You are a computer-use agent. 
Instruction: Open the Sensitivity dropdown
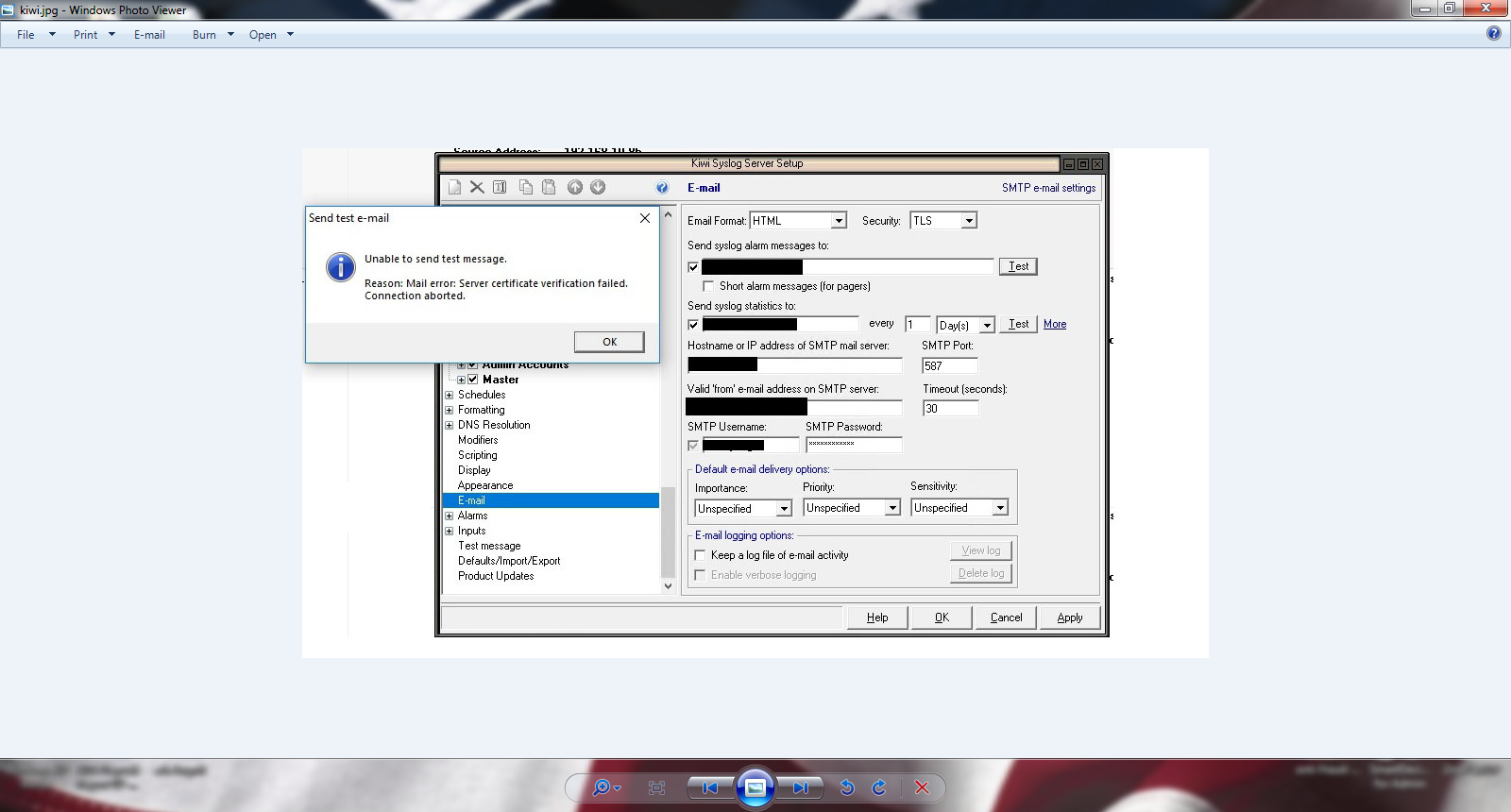coord(1000,508)
